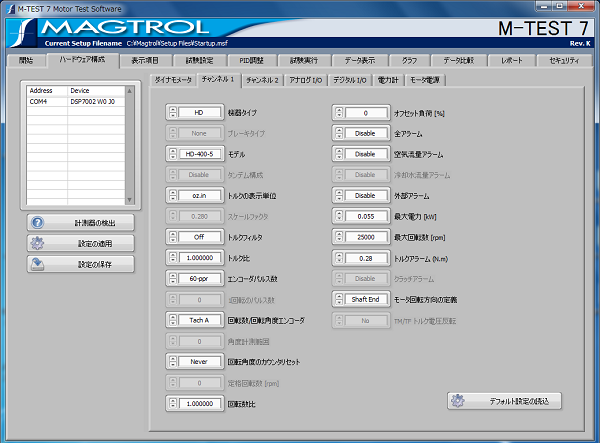Select the ハードウェア構成 tab
This screenshot has height=443, width=600.
click(82, 60)
